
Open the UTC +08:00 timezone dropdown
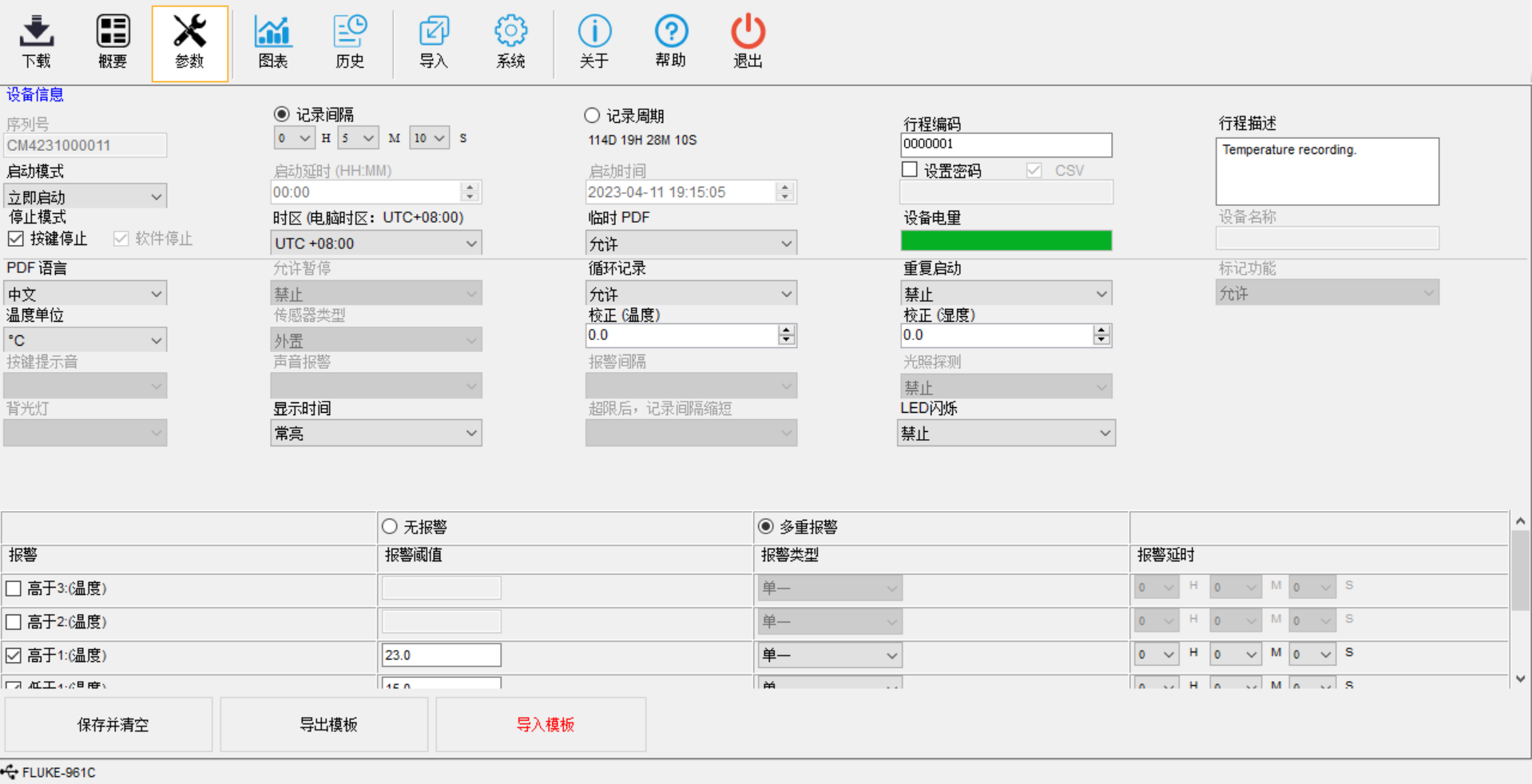pyautogui.click(x=376, y=243)
